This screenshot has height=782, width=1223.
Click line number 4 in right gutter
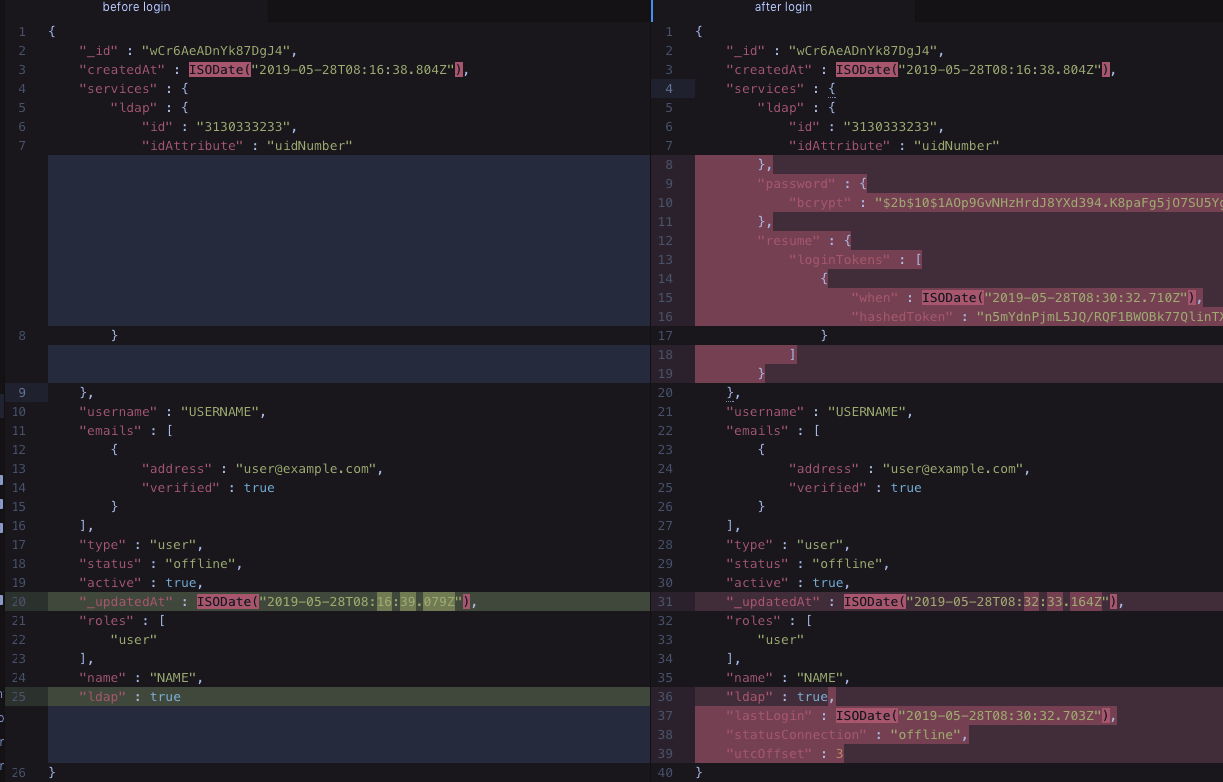[x=670, y=89]
